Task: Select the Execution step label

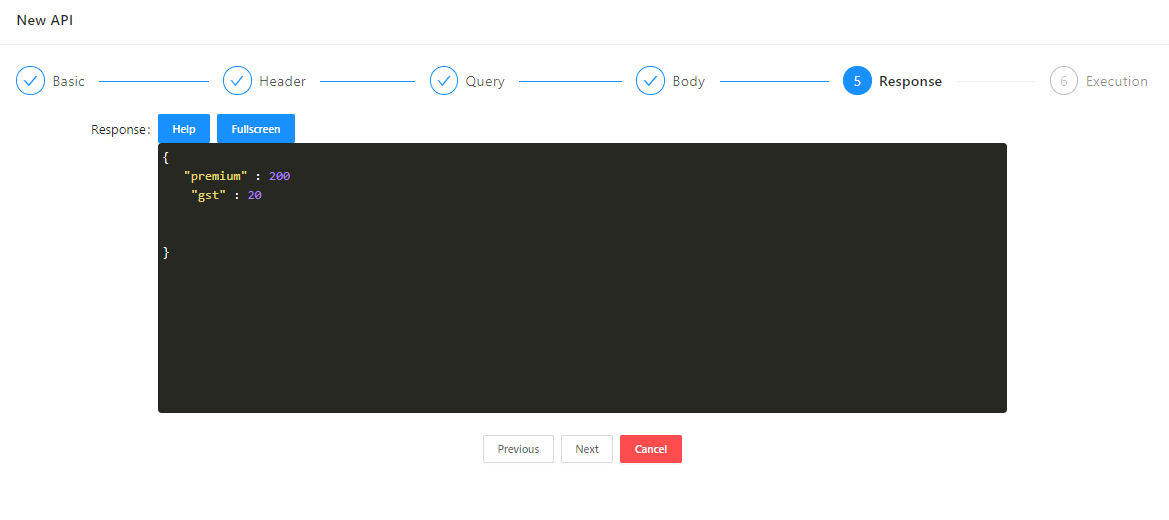Action: [x=1117, y=81]
